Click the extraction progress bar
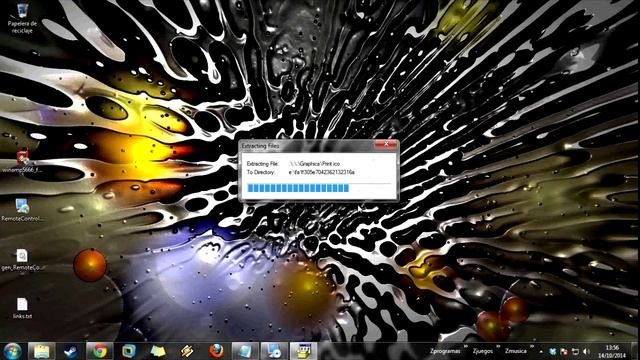This screenshot has width=640, height=360. (x=319, y=188)
